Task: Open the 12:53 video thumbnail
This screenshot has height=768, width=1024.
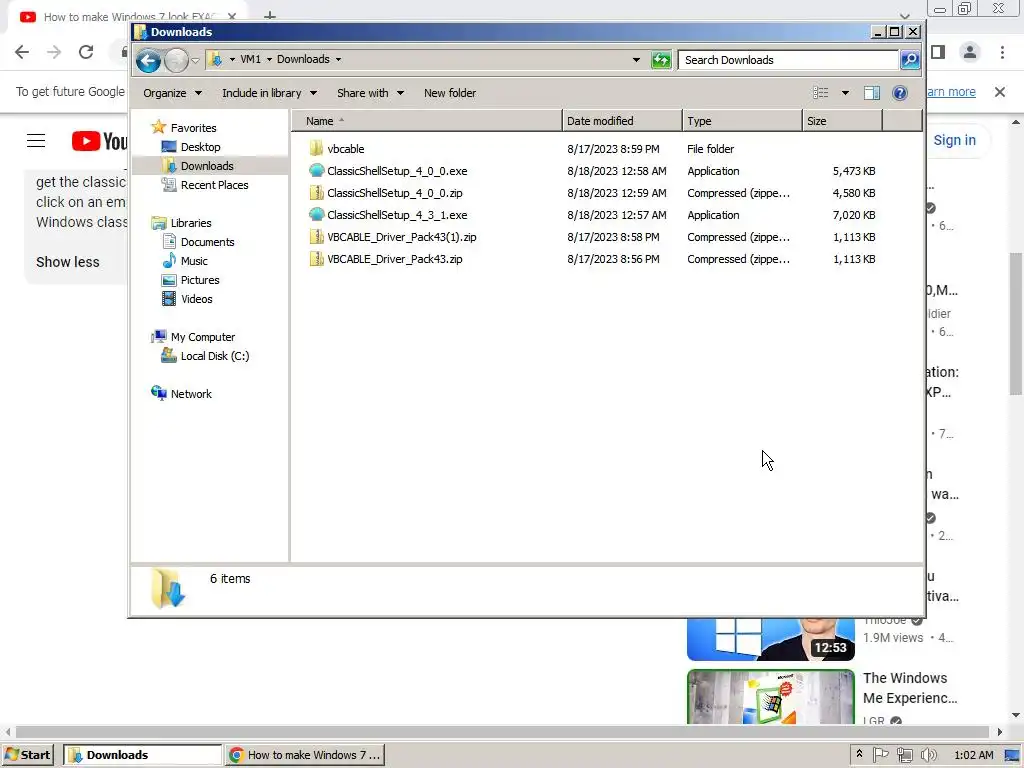Action: (771, 639)
